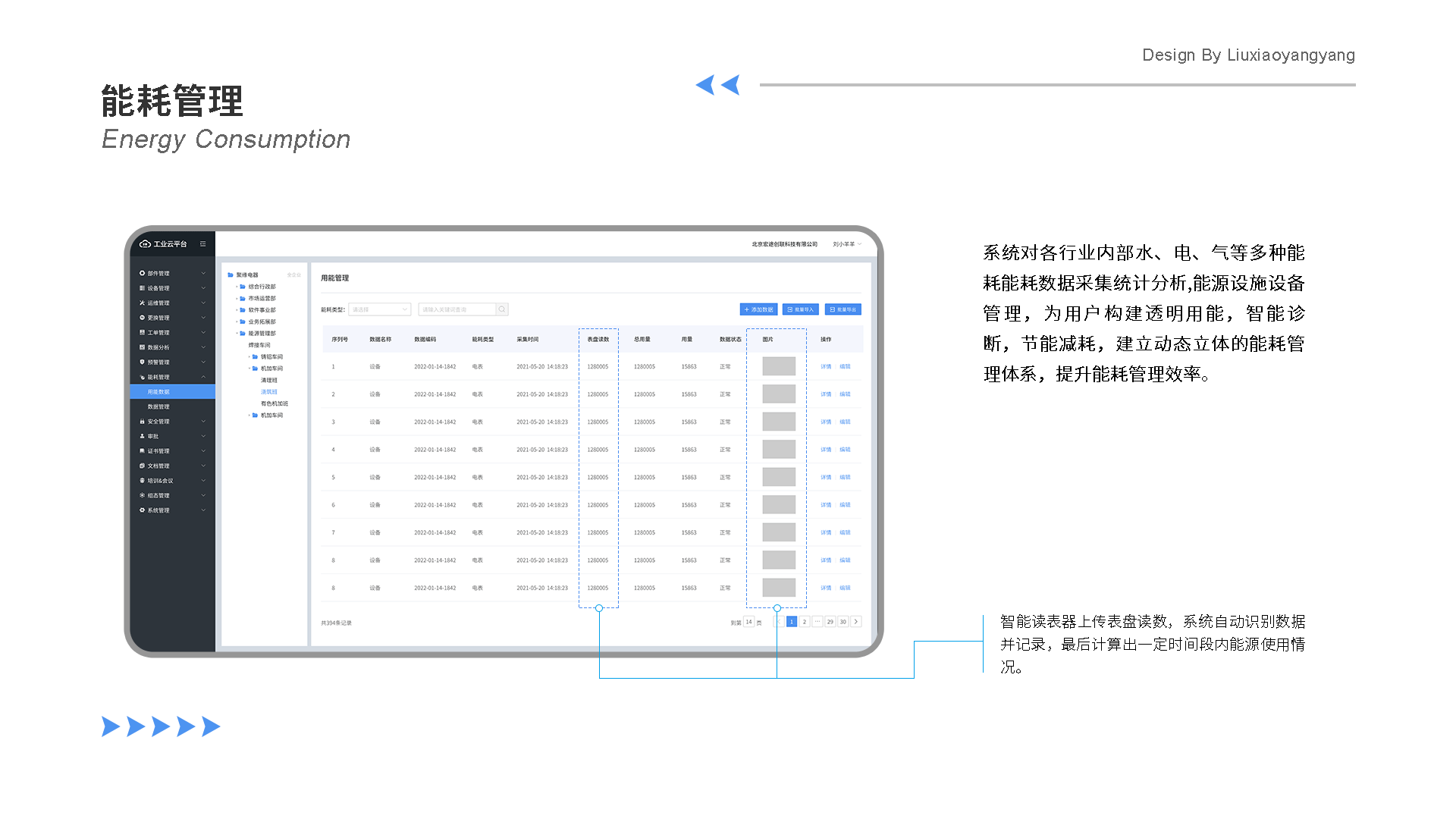
Task: Go to next page arrow in pagination
Action: coord(856,622)
